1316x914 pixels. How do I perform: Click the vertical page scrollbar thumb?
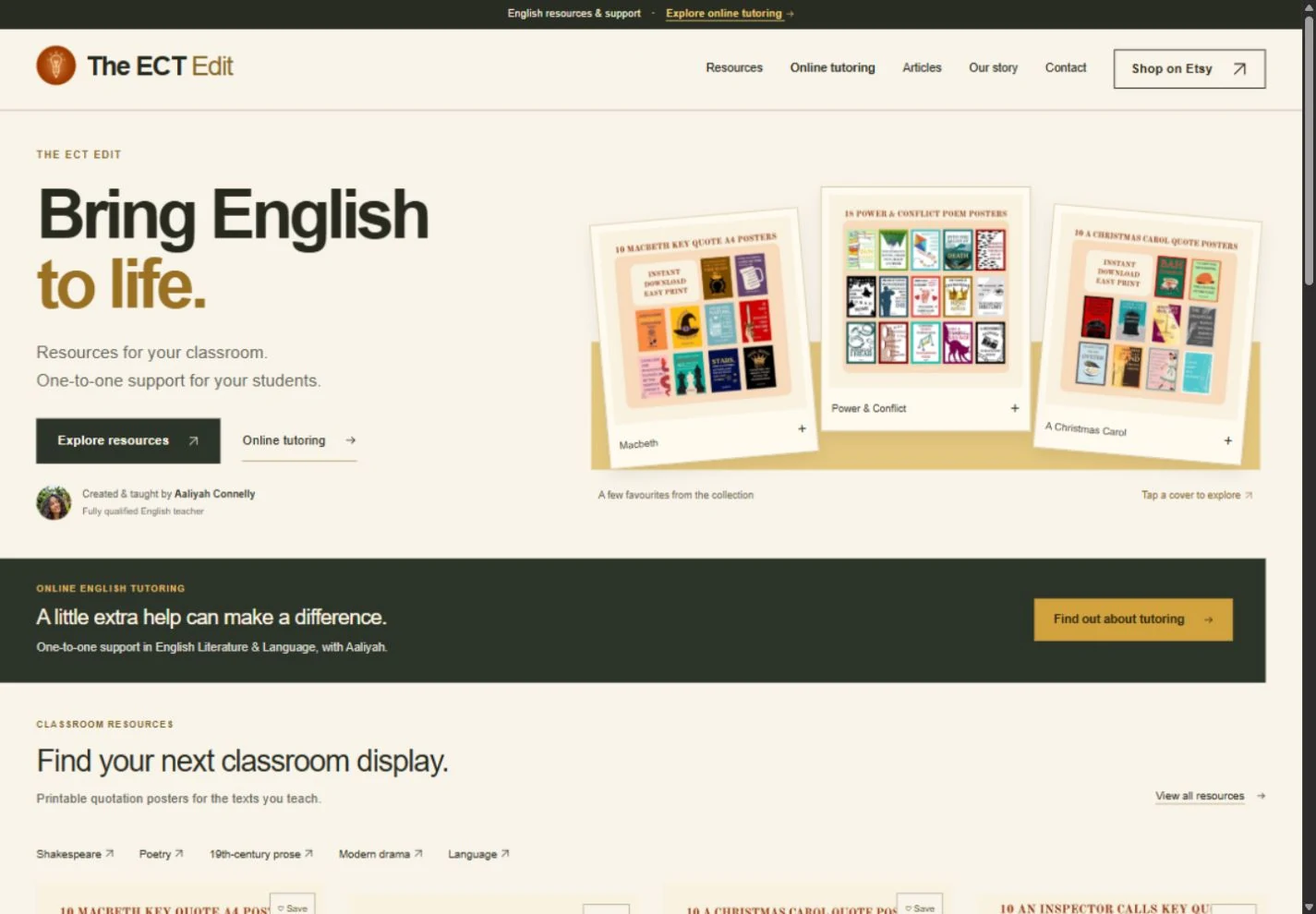click(x=1309, y=152)
